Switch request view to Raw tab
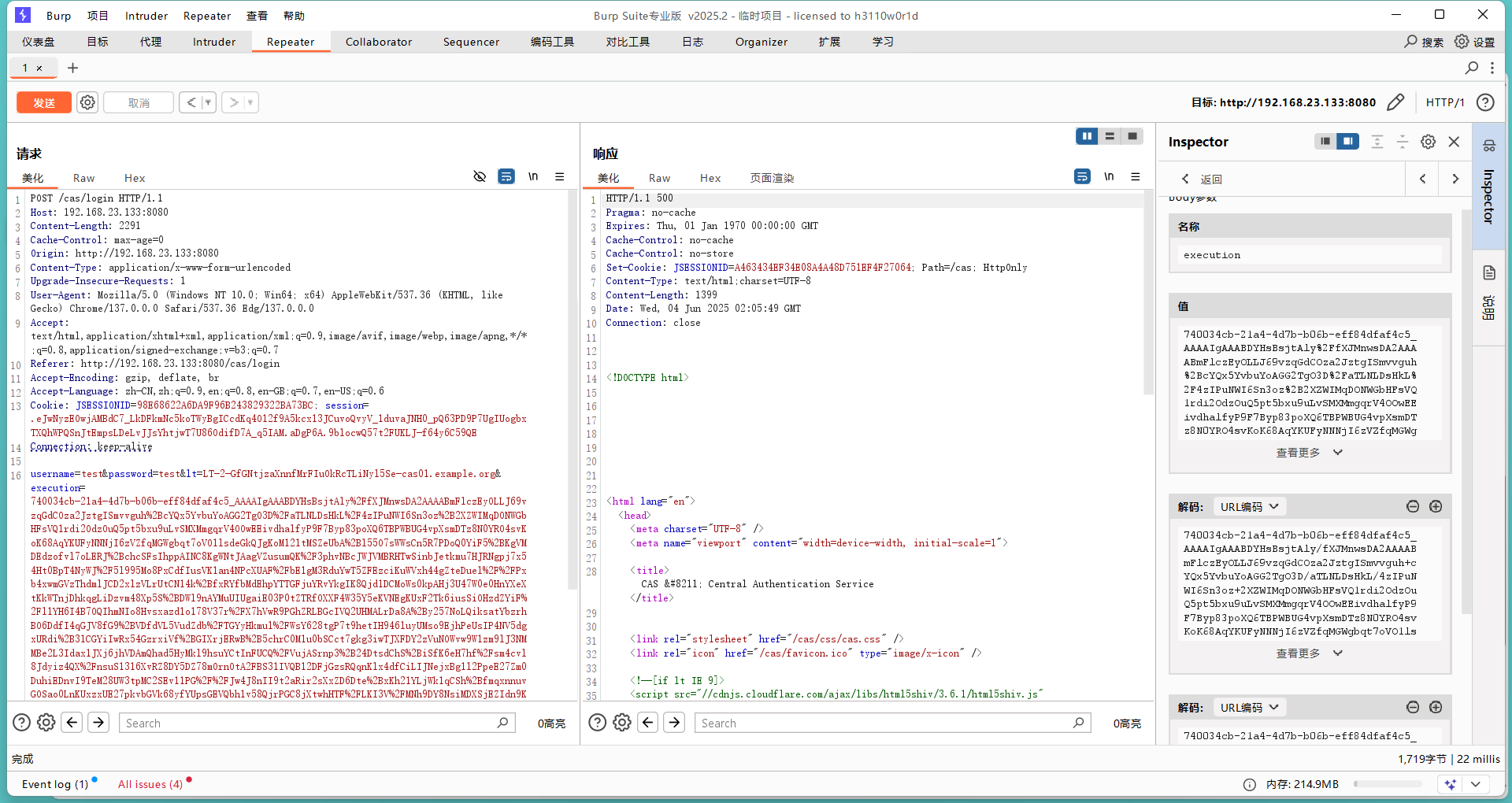The image size is (1512, 803). click(x=83, y=178)
